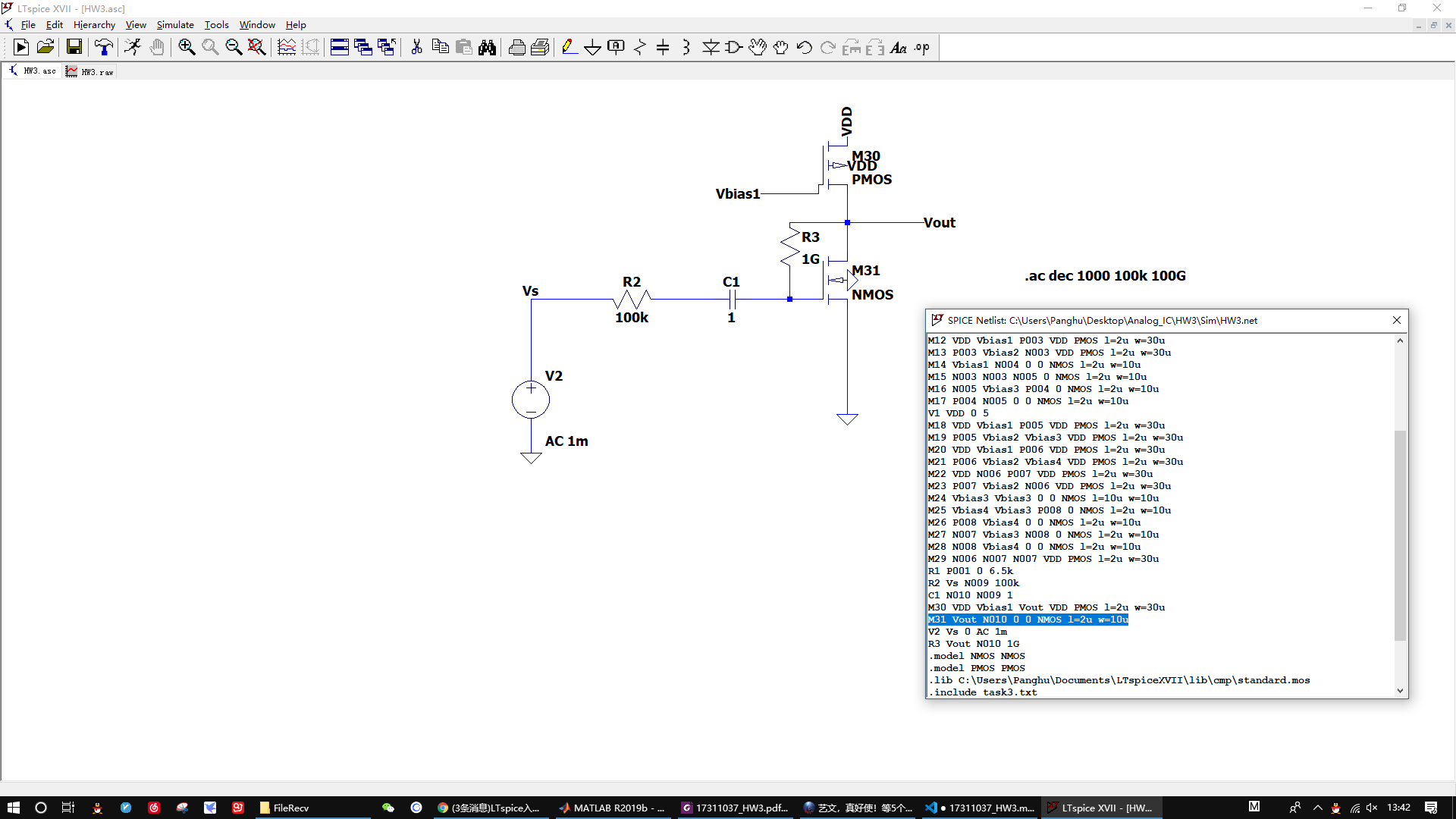Select the draw Wire pencil tool
Image resolution: width=1456 pixels, height=819 pixels.
(569, 48)
